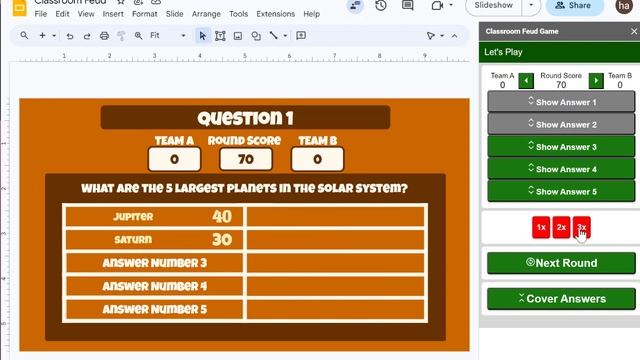The image size is (640, 360).
Task: Open the Extensions menu
Action: point(276,14)
